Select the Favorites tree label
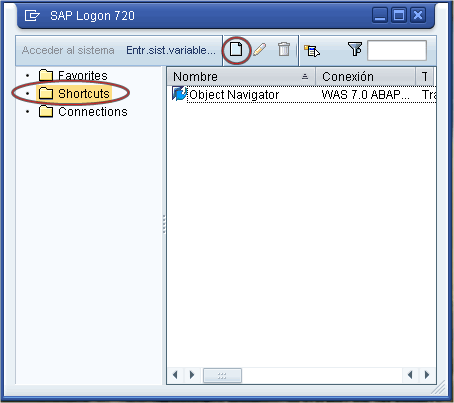This screenshot has width=454, height=403. pos(83,76)
